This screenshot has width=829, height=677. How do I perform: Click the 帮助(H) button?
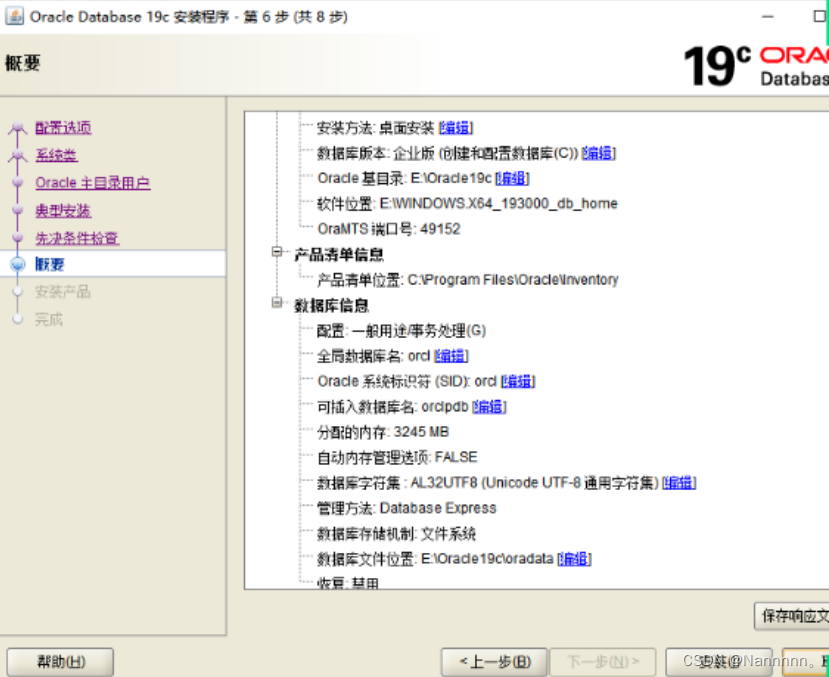click(59, 661)
